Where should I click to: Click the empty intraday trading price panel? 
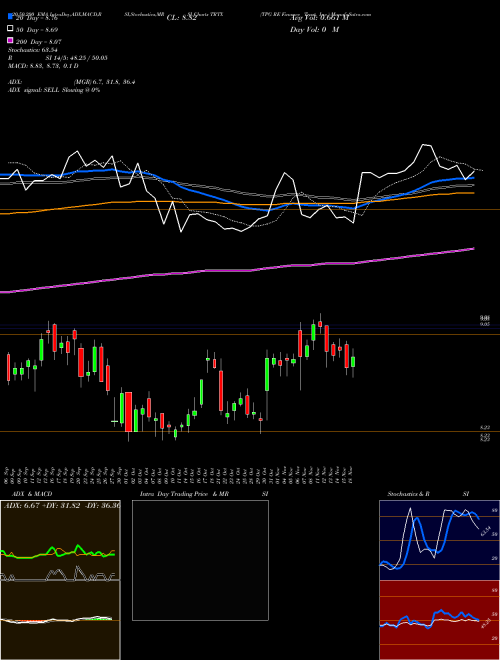pos(200,560)
